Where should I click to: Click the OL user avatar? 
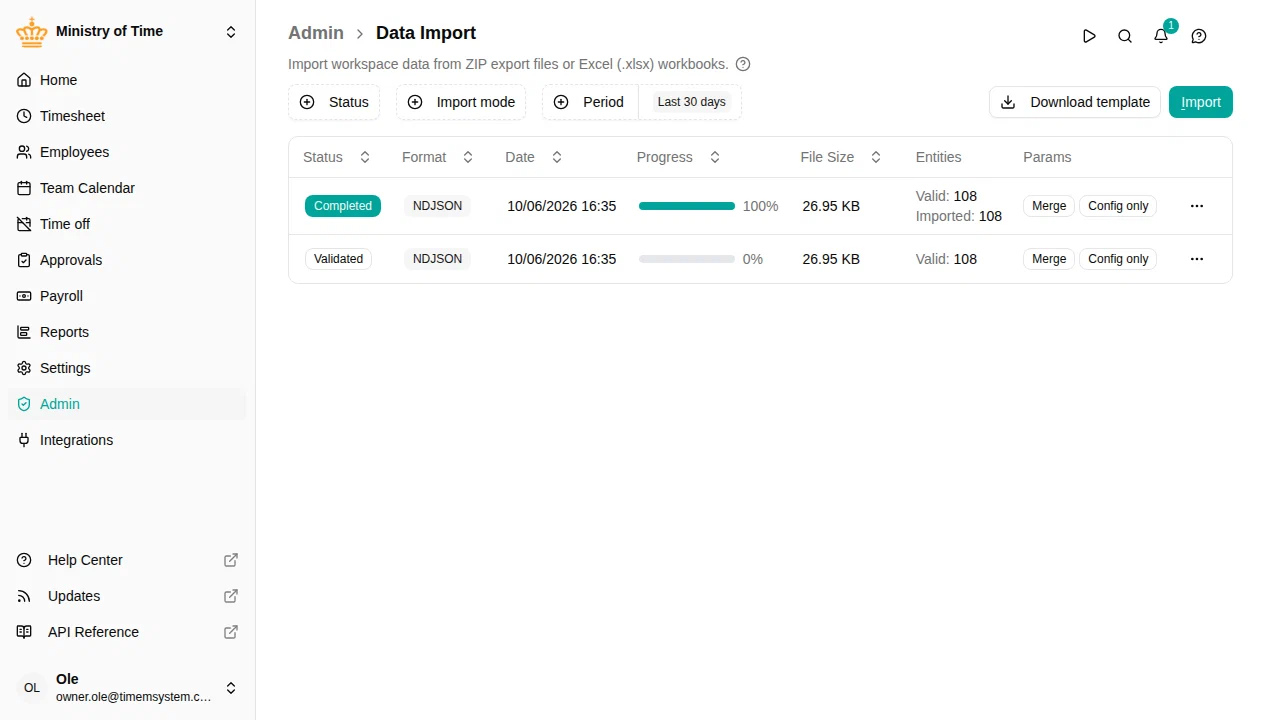click(x=32, y=688)
